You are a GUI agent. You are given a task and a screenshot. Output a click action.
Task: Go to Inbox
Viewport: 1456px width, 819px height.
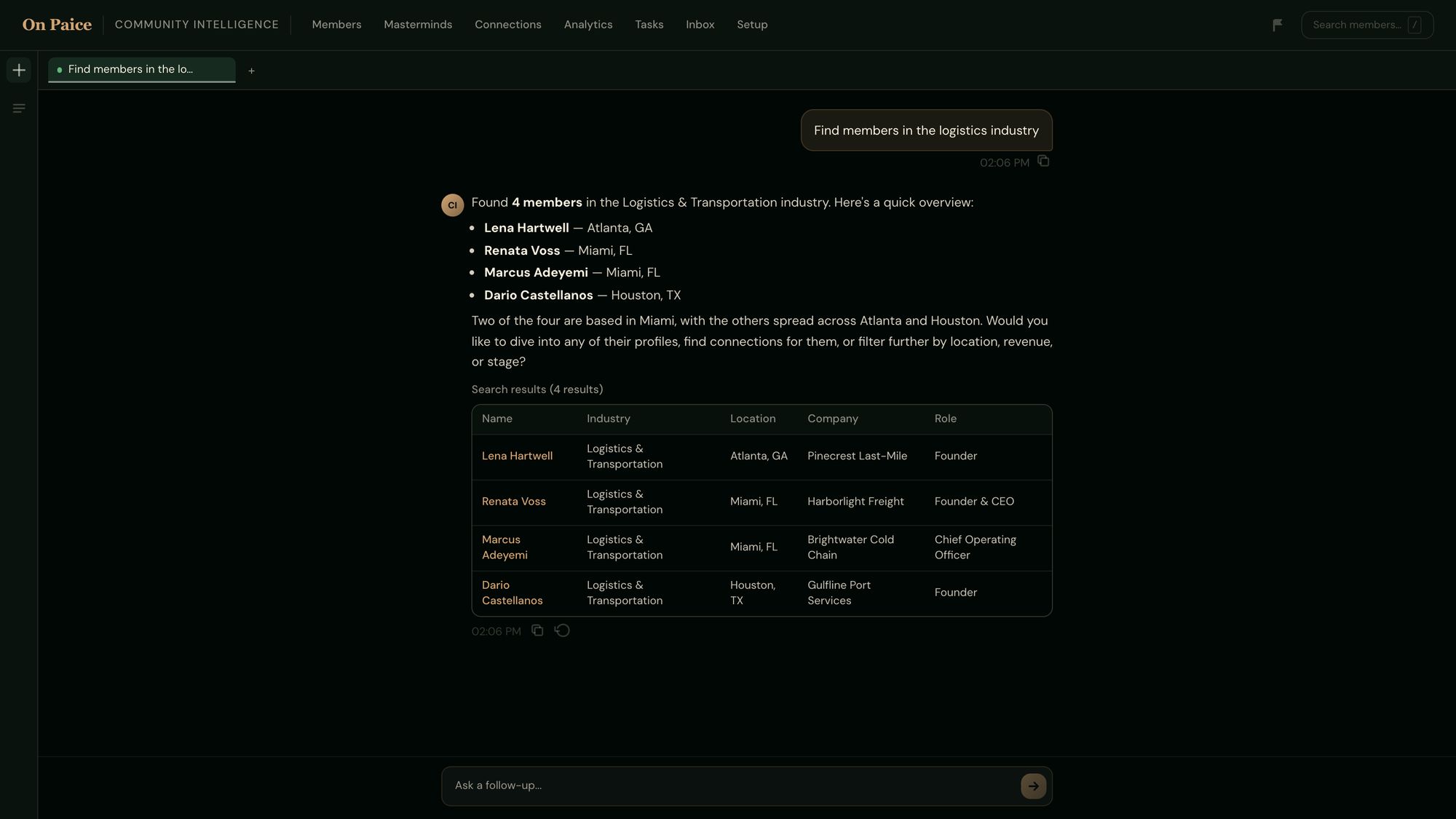(x=700, y=25)
